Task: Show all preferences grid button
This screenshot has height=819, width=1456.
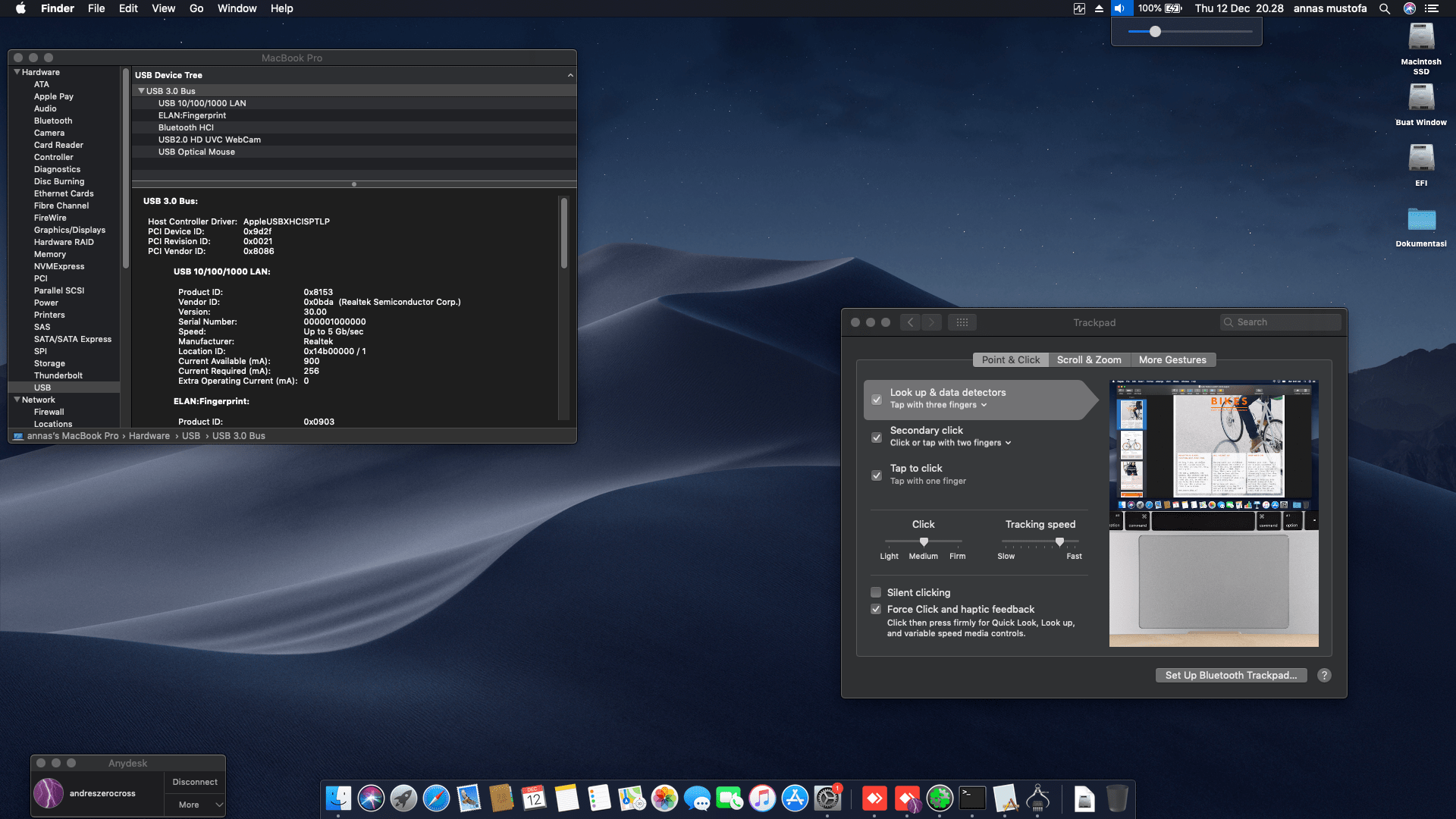Action: coord(962,322)
